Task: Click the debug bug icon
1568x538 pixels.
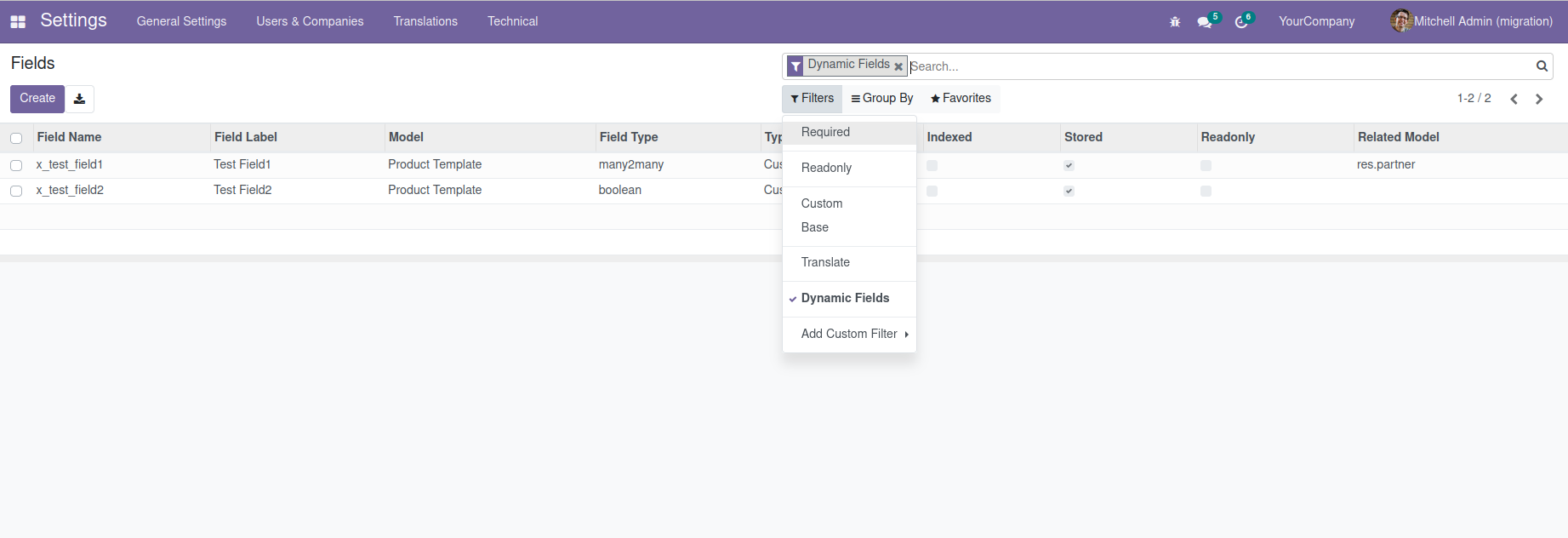Action: click(x=1175, y=22)
